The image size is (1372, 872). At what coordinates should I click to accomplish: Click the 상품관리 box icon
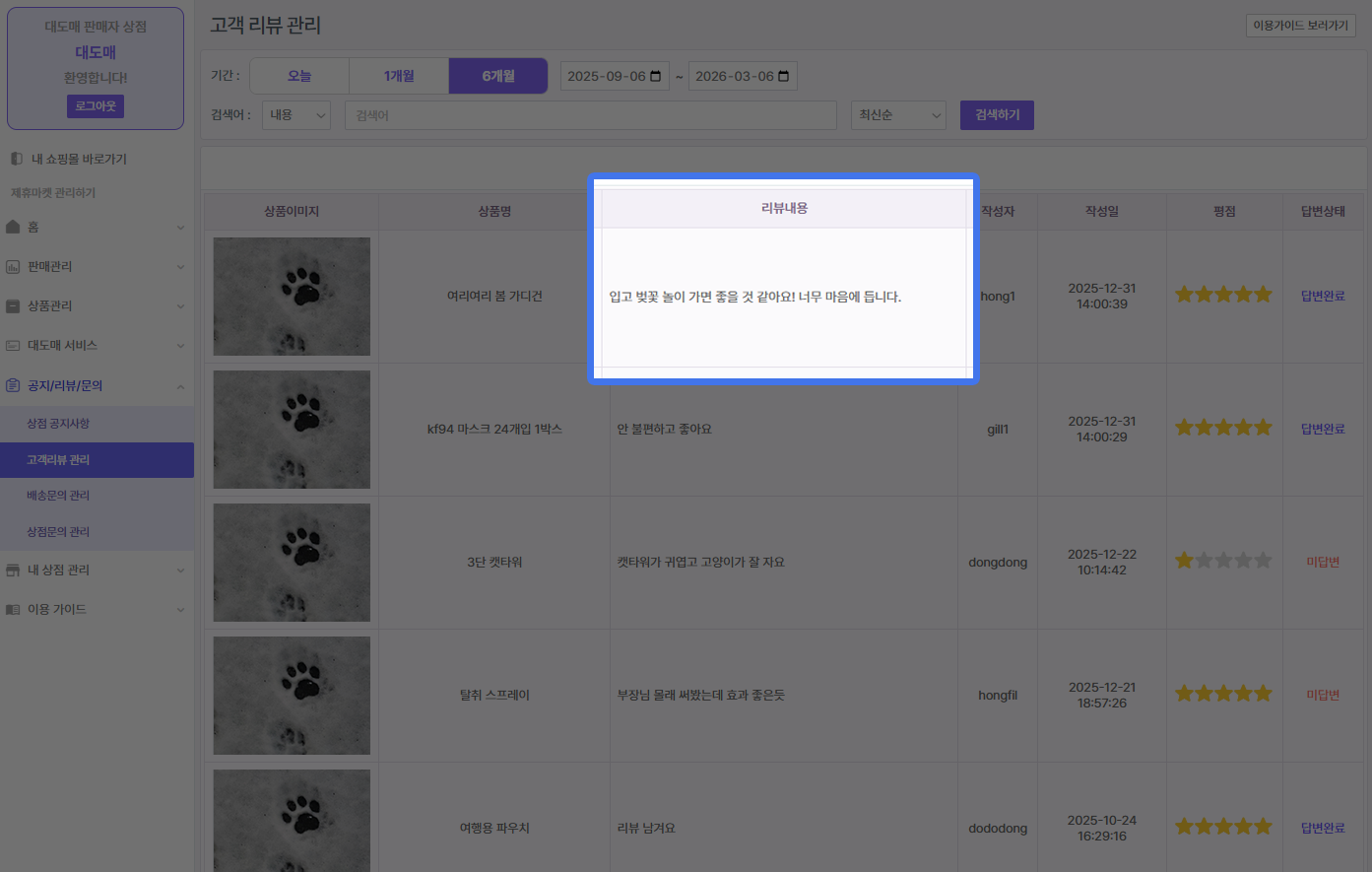pos(13,306)
